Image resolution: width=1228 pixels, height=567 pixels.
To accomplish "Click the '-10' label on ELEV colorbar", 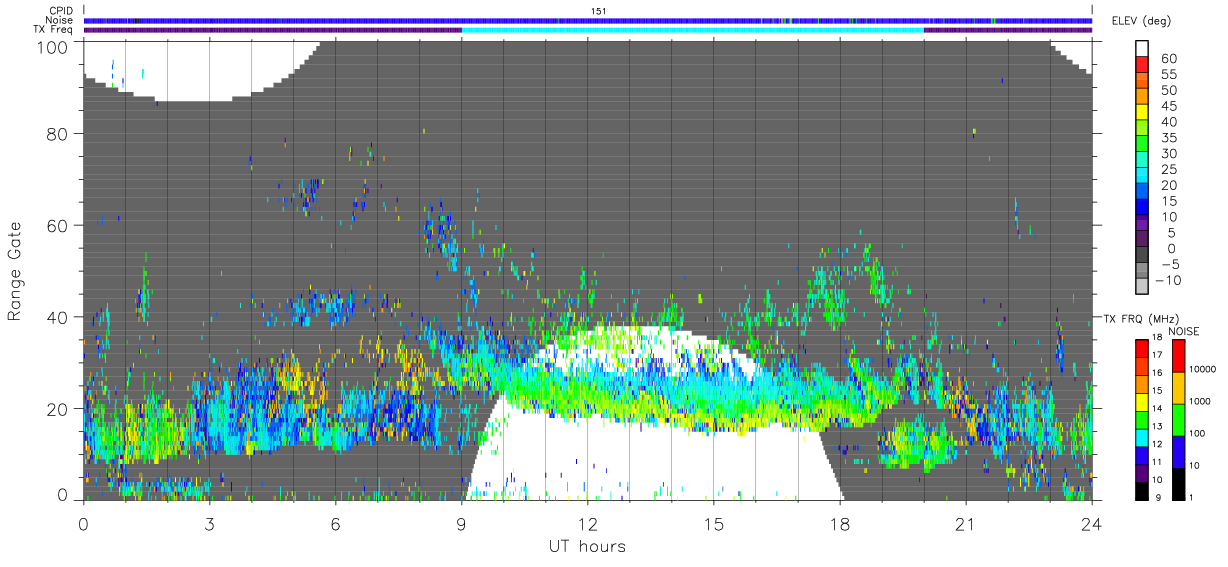I will (x=1167, y=279).
